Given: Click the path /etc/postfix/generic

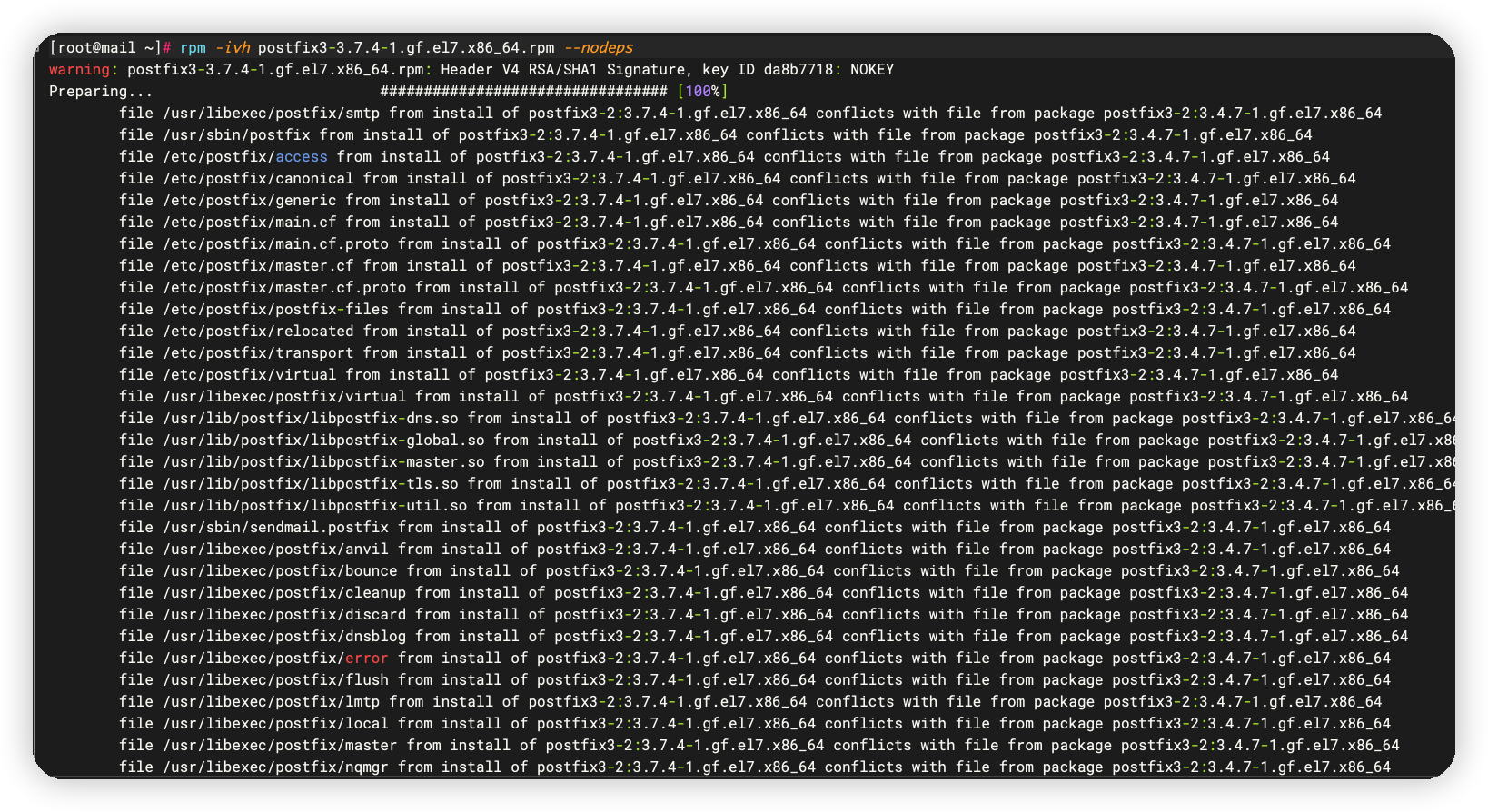Looking at the screenshot, I should [250, 200].
